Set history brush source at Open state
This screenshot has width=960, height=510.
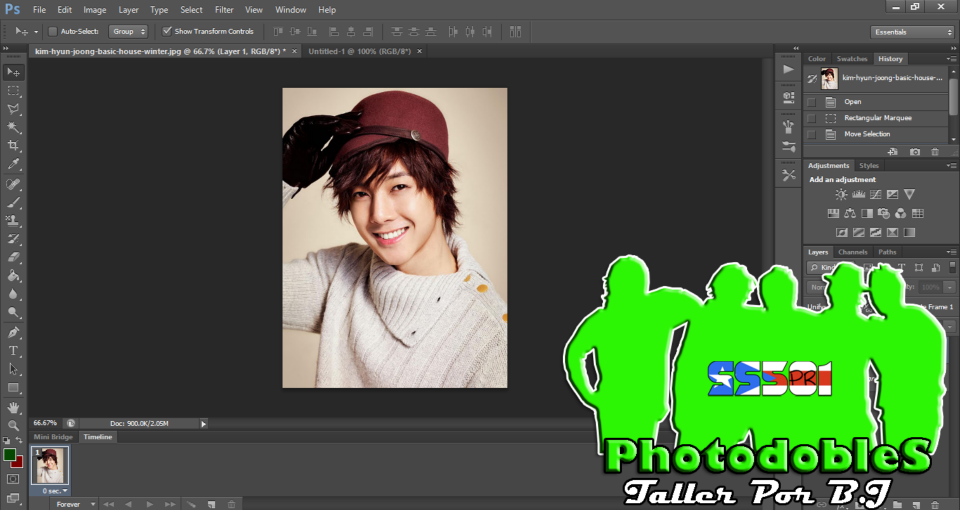tap(811, 102)
